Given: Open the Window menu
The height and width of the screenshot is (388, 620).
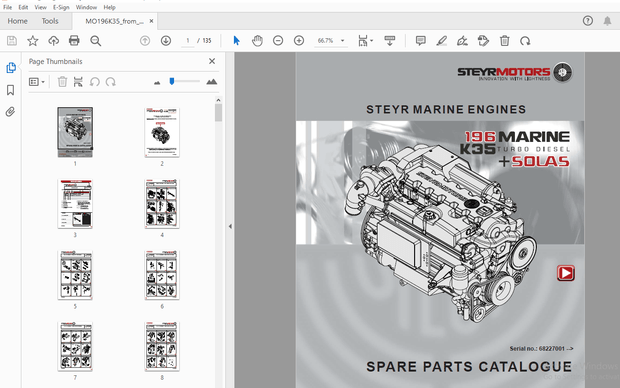Looking at the screenshot, I should [x=86, y=7].
